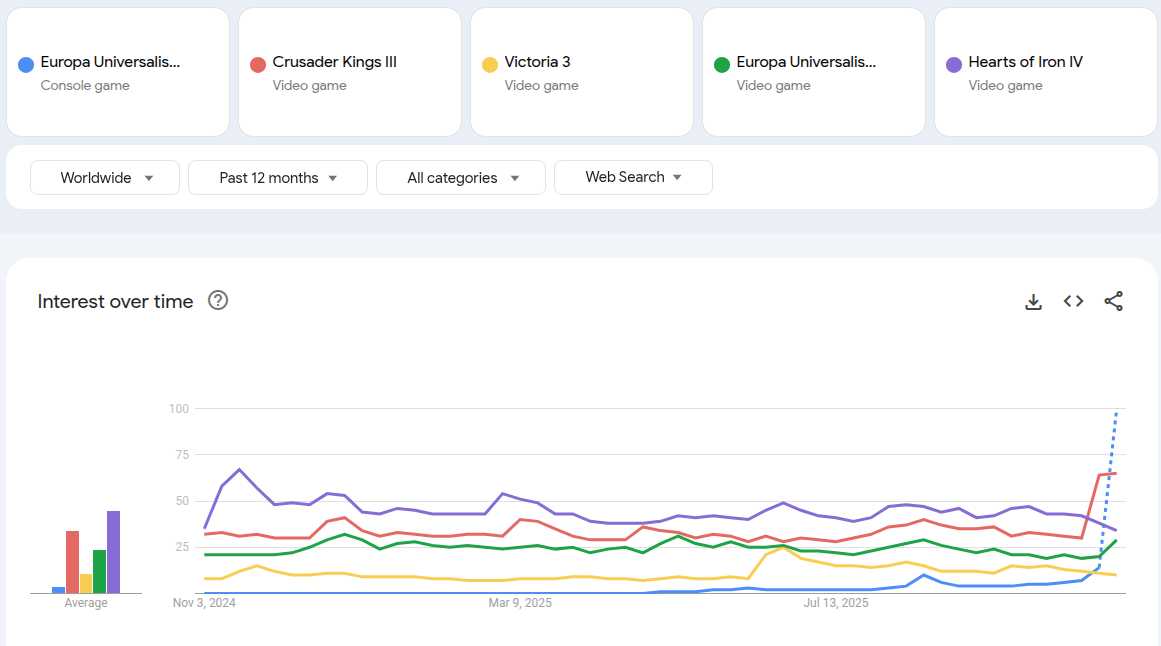The height and width of the screenshot is (646, 1161).
Task: Click the purple dot for Hearts of Iron IV
Action: pos(953,64)
